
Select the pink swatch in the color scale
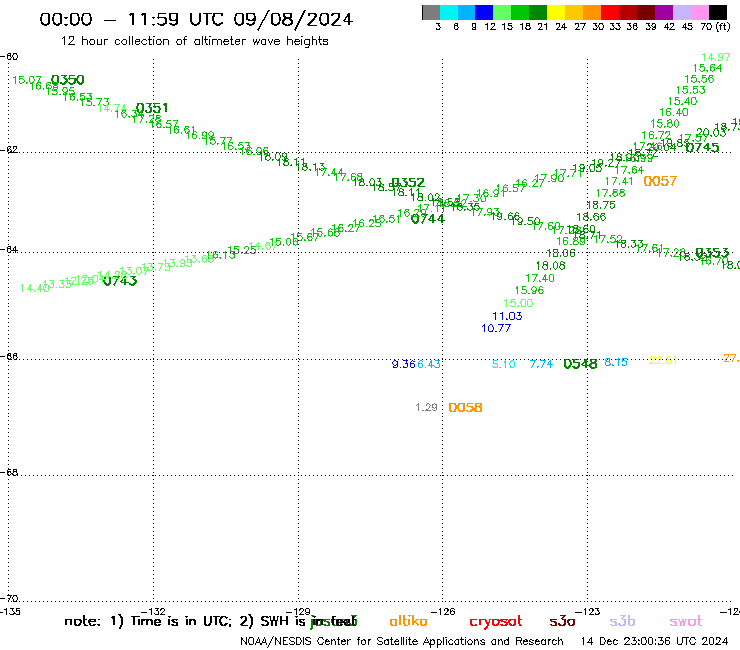click(700, 12)
